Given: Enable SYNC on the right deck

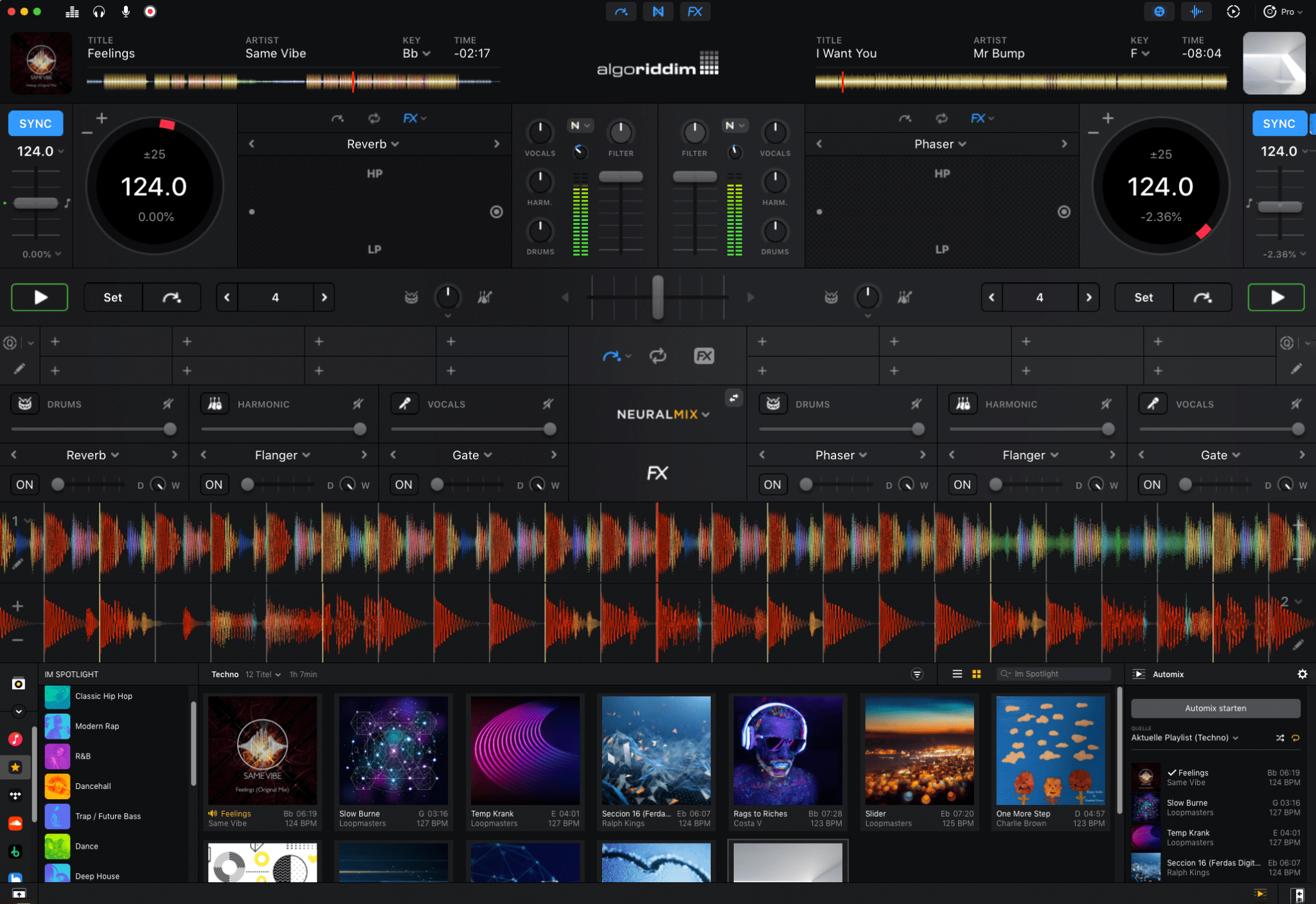Looking at the screenshot, I should click(1279, 123).
